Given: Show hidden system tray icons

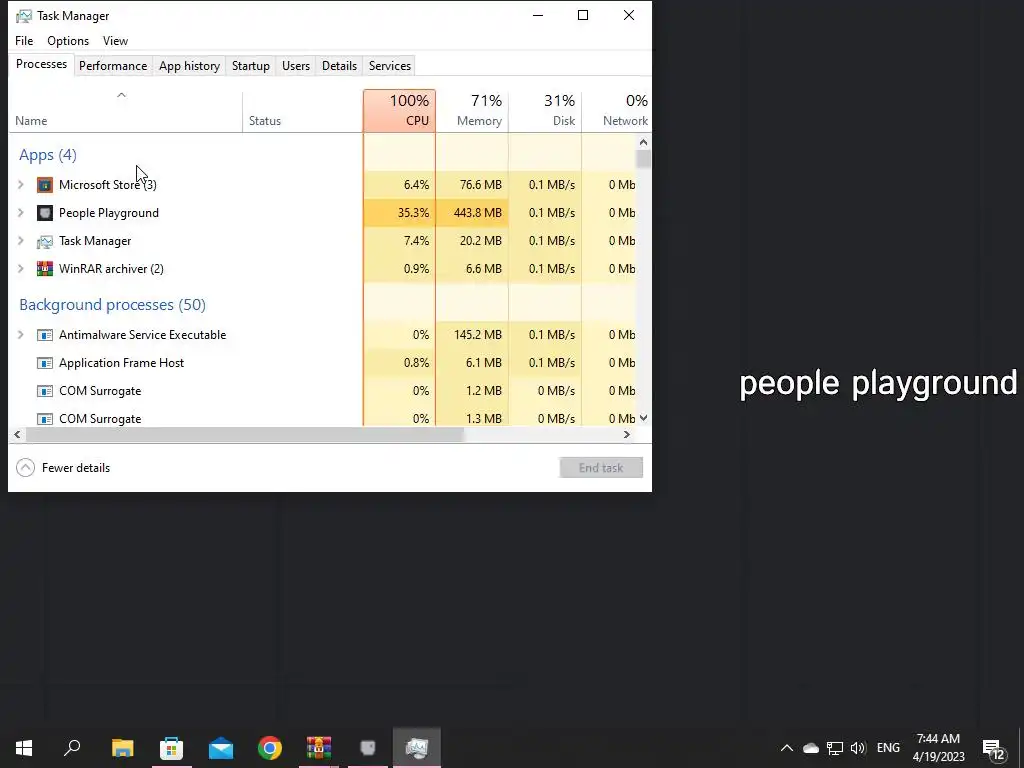Looking at the screenshot, I should pyautogui.click(x=787, y=748).
